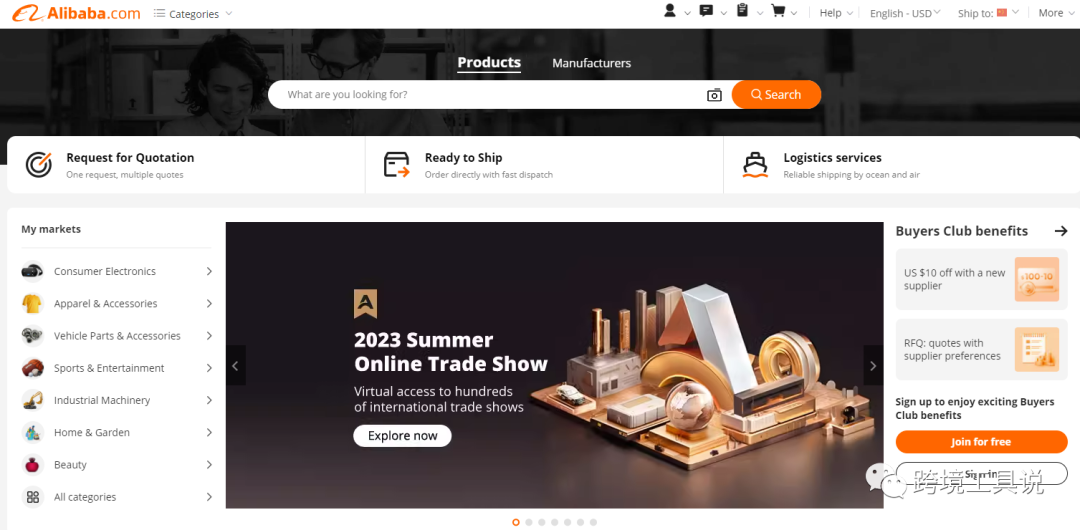Click the Buyers Club benefits arrow
Screen dimensions: 1080x530
coord(1061,231)
